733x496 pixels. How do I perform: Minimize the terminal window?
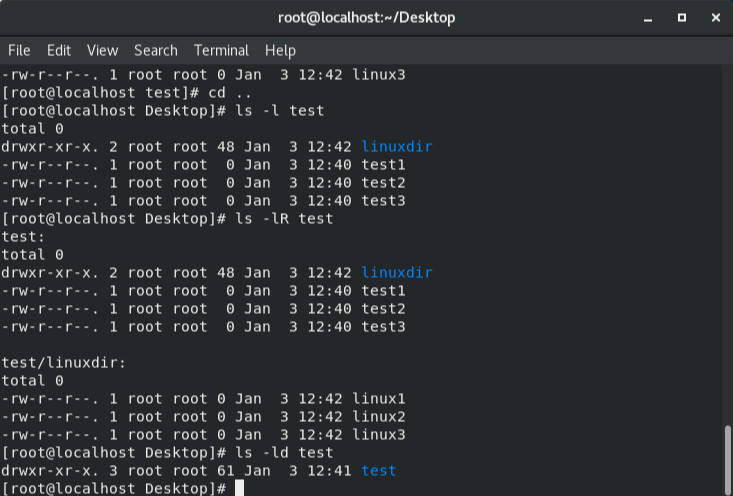[647, 19]
